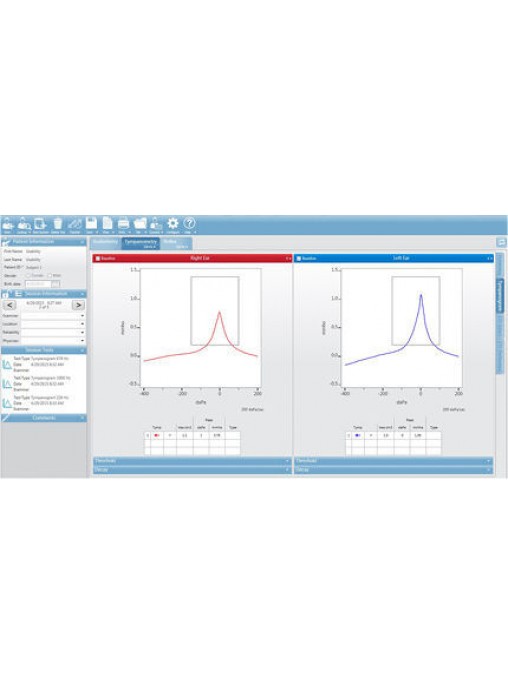Viewport: 508px width, 696px height.
Task: Toggle the Baseline checkbox for Left Ear
Action: click(299, 258)
